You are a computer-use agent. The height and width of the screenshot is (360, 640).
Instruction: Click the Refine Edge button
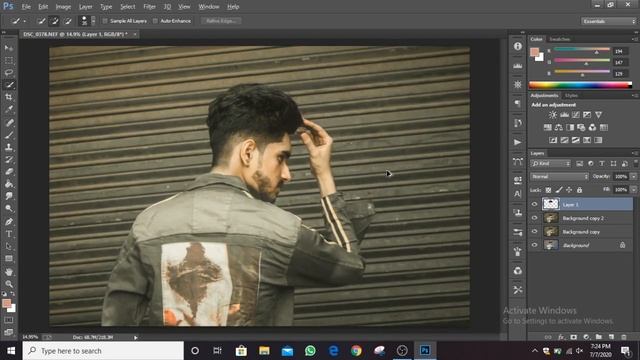click(221, 21)
